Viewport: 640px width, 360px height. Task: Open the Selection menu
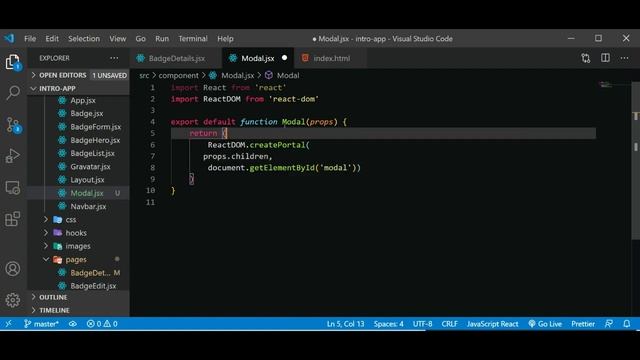[84, 38]
